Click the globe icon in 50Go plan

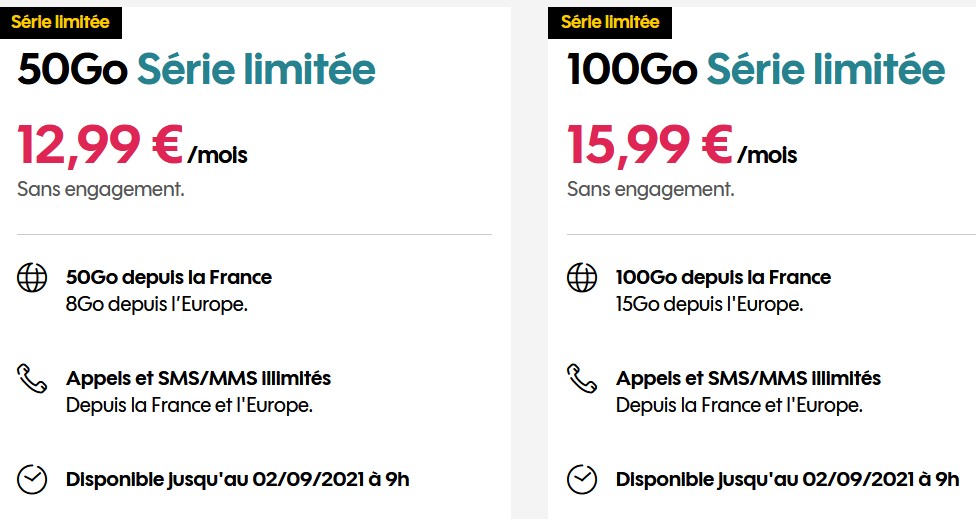click(32, 278)
